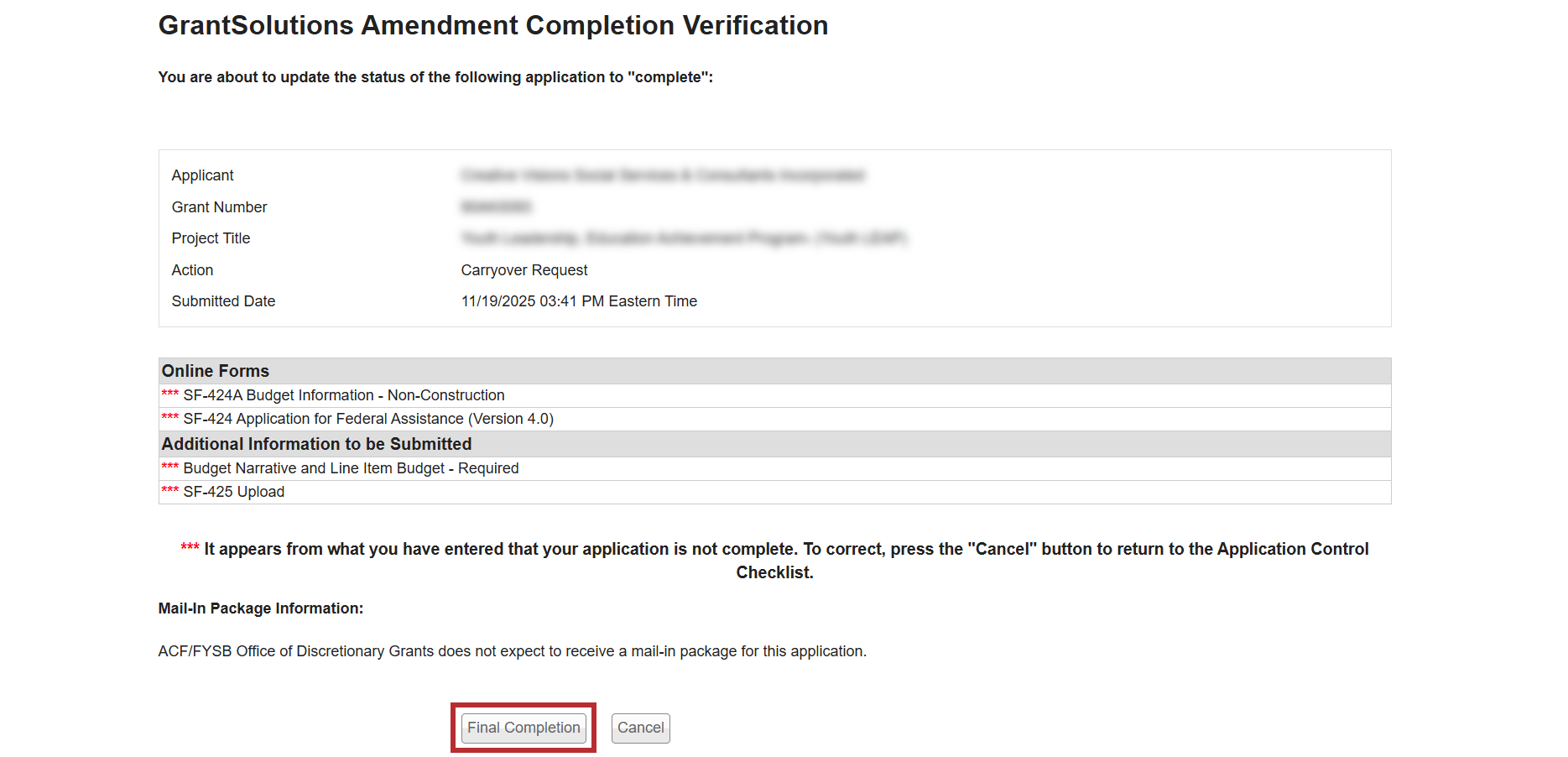Click the Project Title field label
The width and height of the screenshot is (1568, 757).
pos(211,238)
